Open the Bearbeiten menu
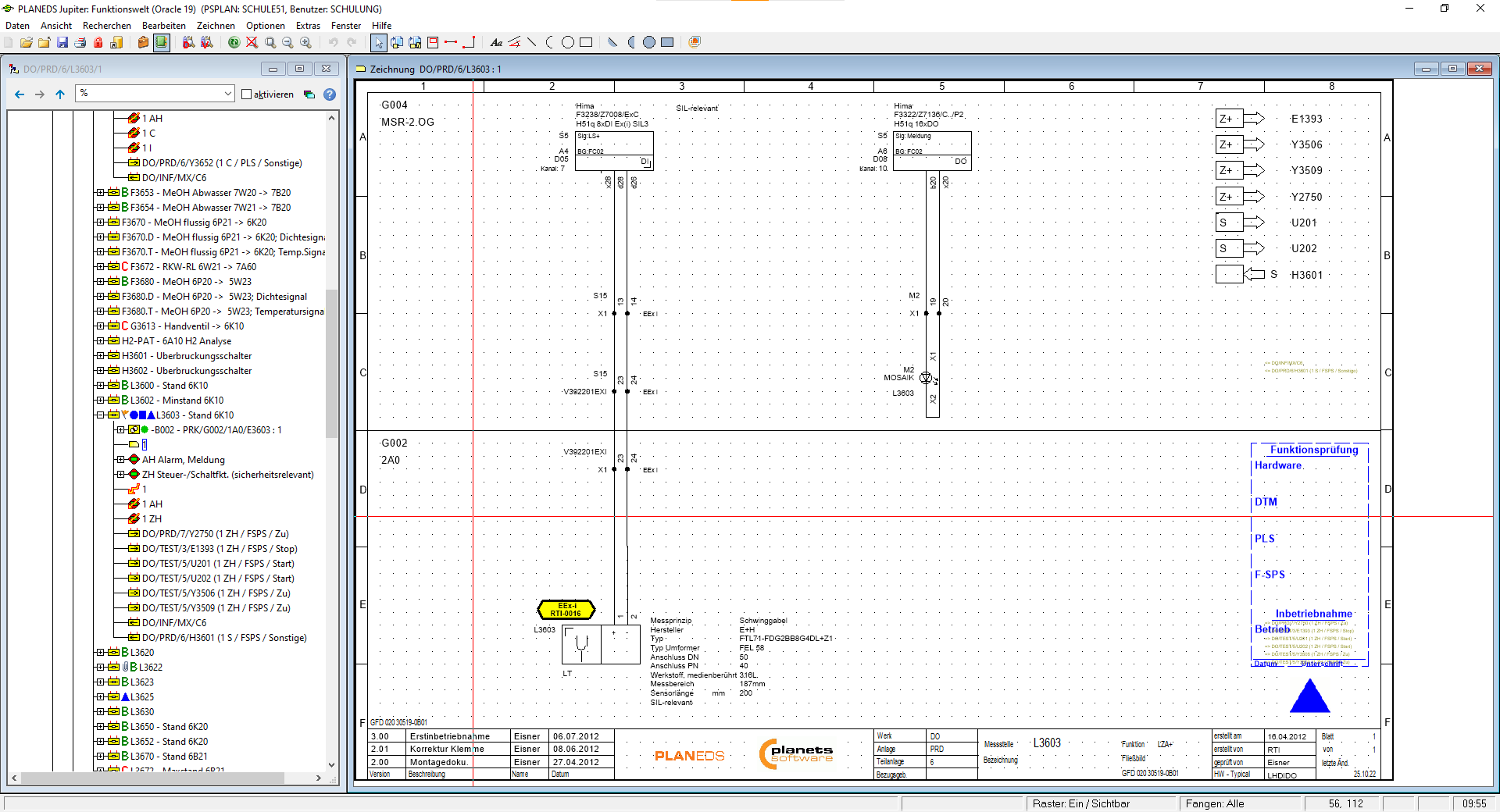The image size is (1500, 812). pos(164,26)
